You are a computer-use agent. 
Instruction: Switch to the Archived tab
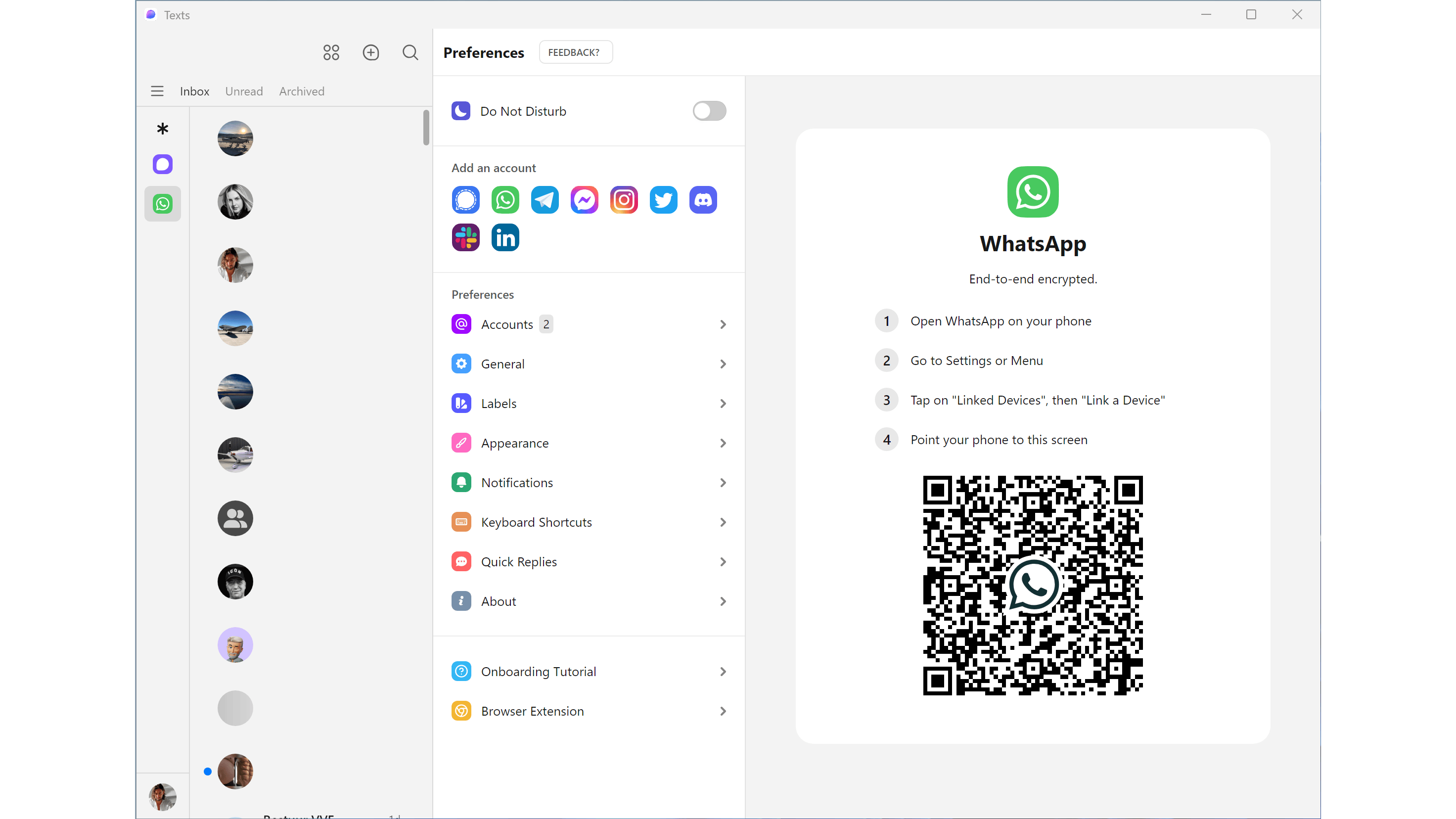tap(301, 91)
